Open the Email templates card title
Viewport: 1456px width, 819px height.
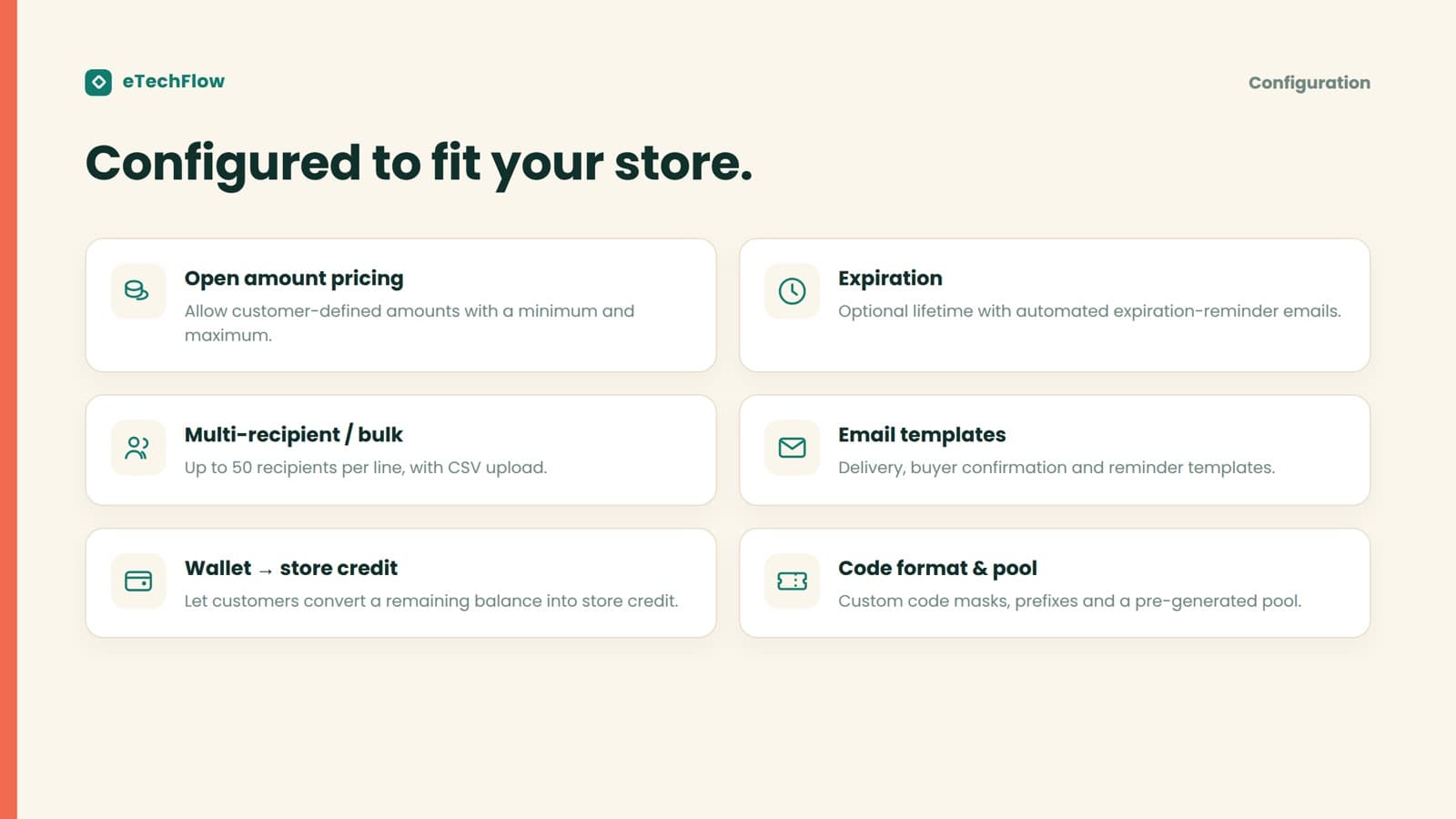tap(922, 435)
